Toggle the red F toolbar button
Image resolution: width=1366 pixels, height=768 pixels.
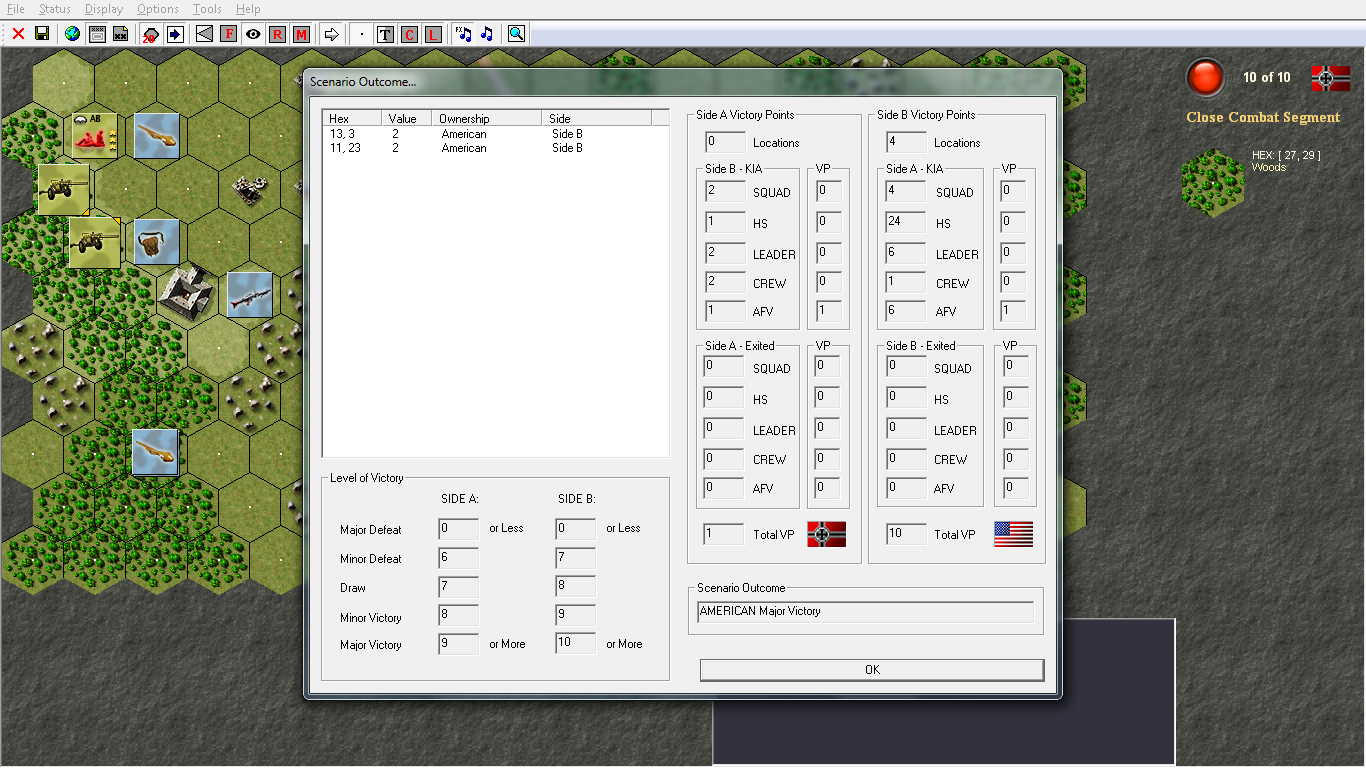pyautogui.click(x=228, y=34)
